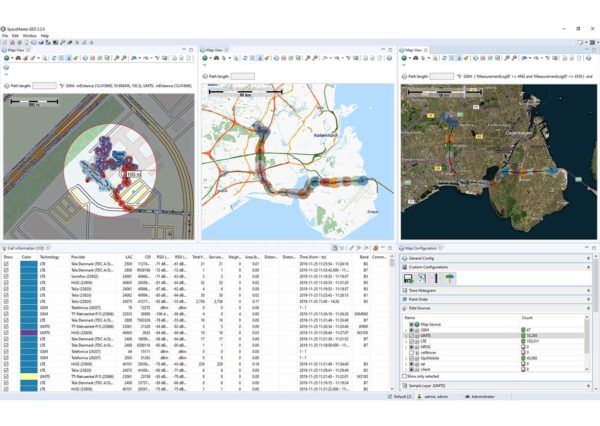
Task: Click the funnel filter icon beside left Path length
Action: [62, 86]
